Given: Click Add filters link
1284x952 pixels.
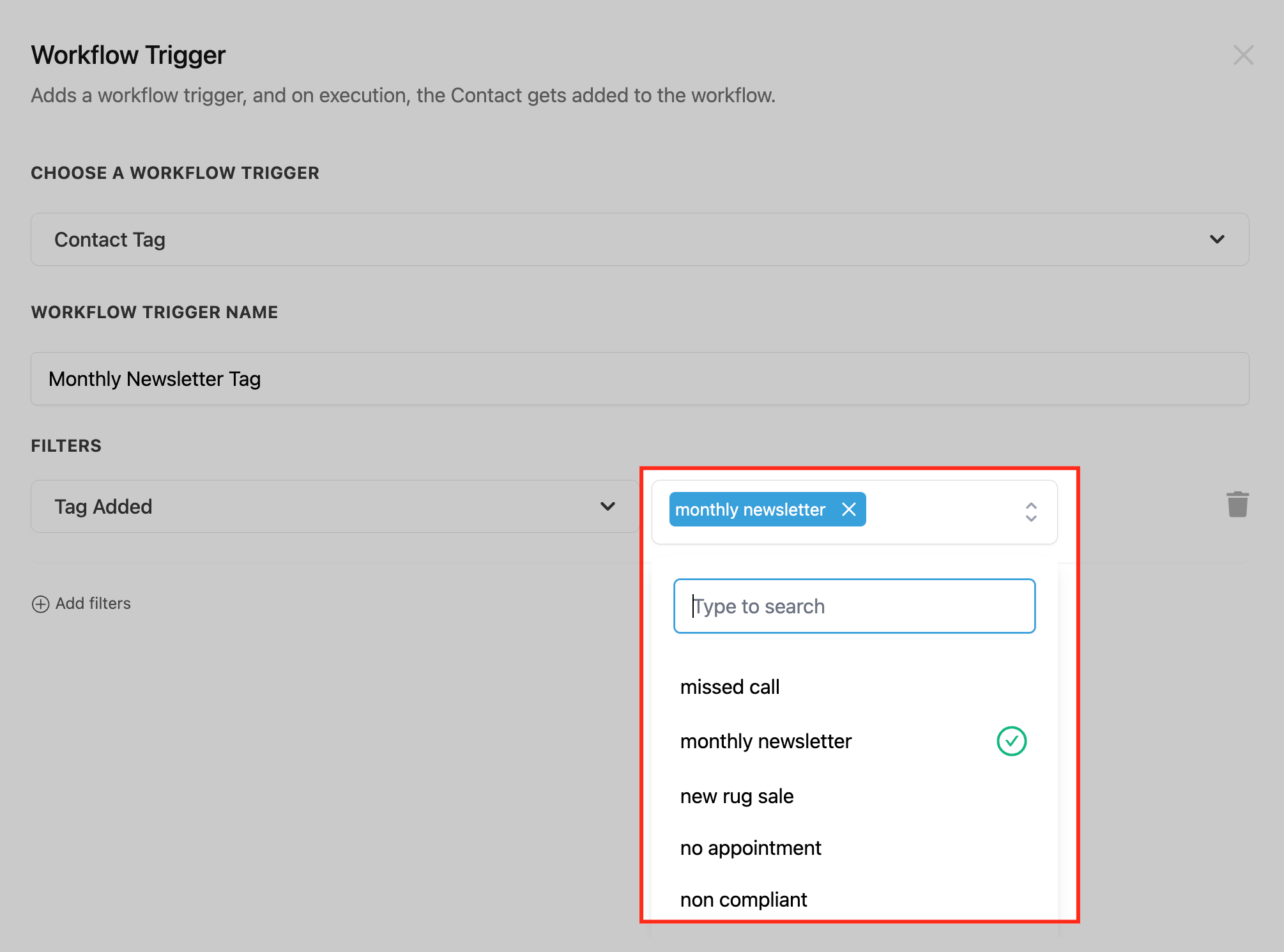Looking at the screenshot, I should click(93, 604).
